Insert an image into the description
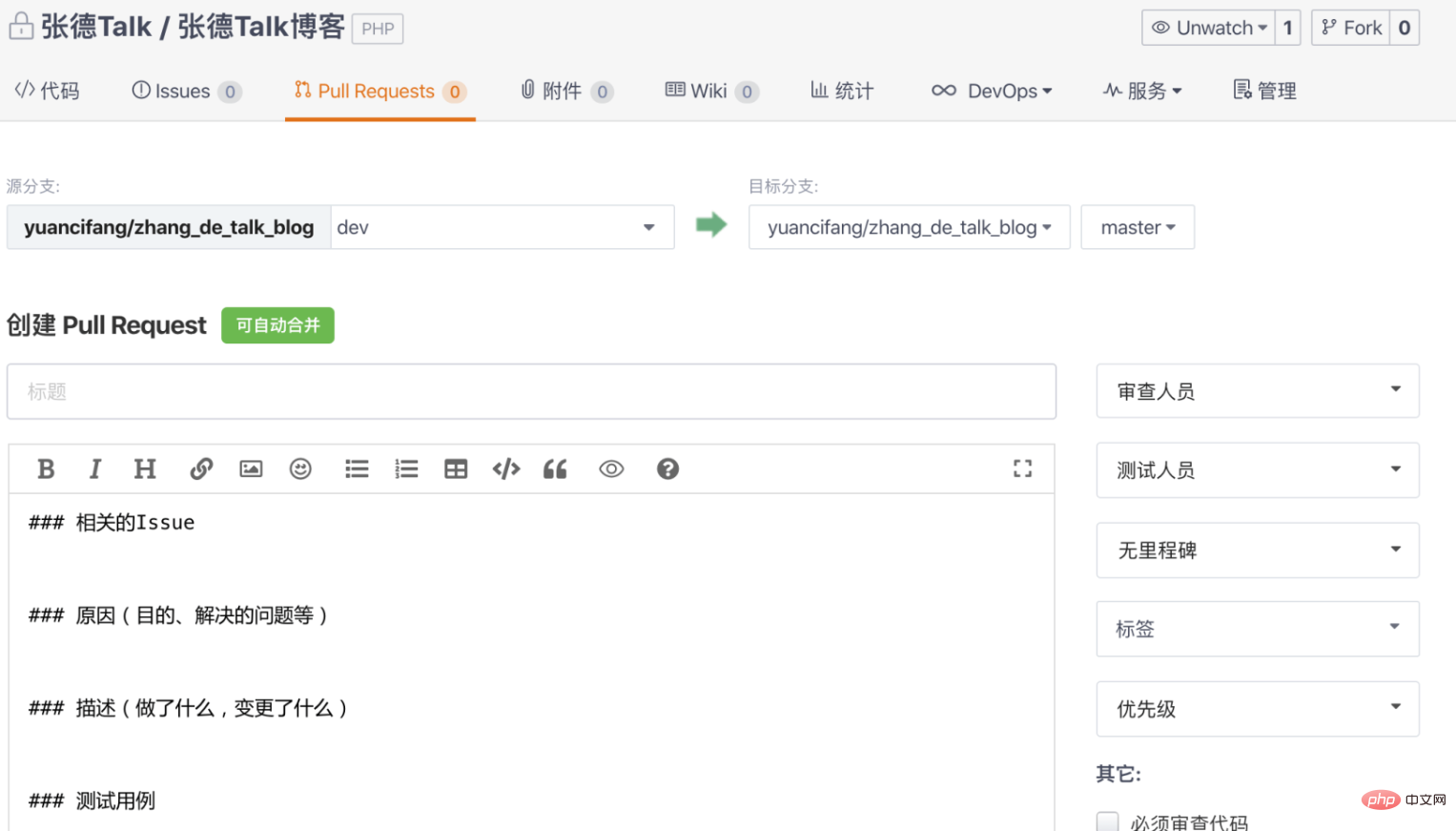 point(251,468)
